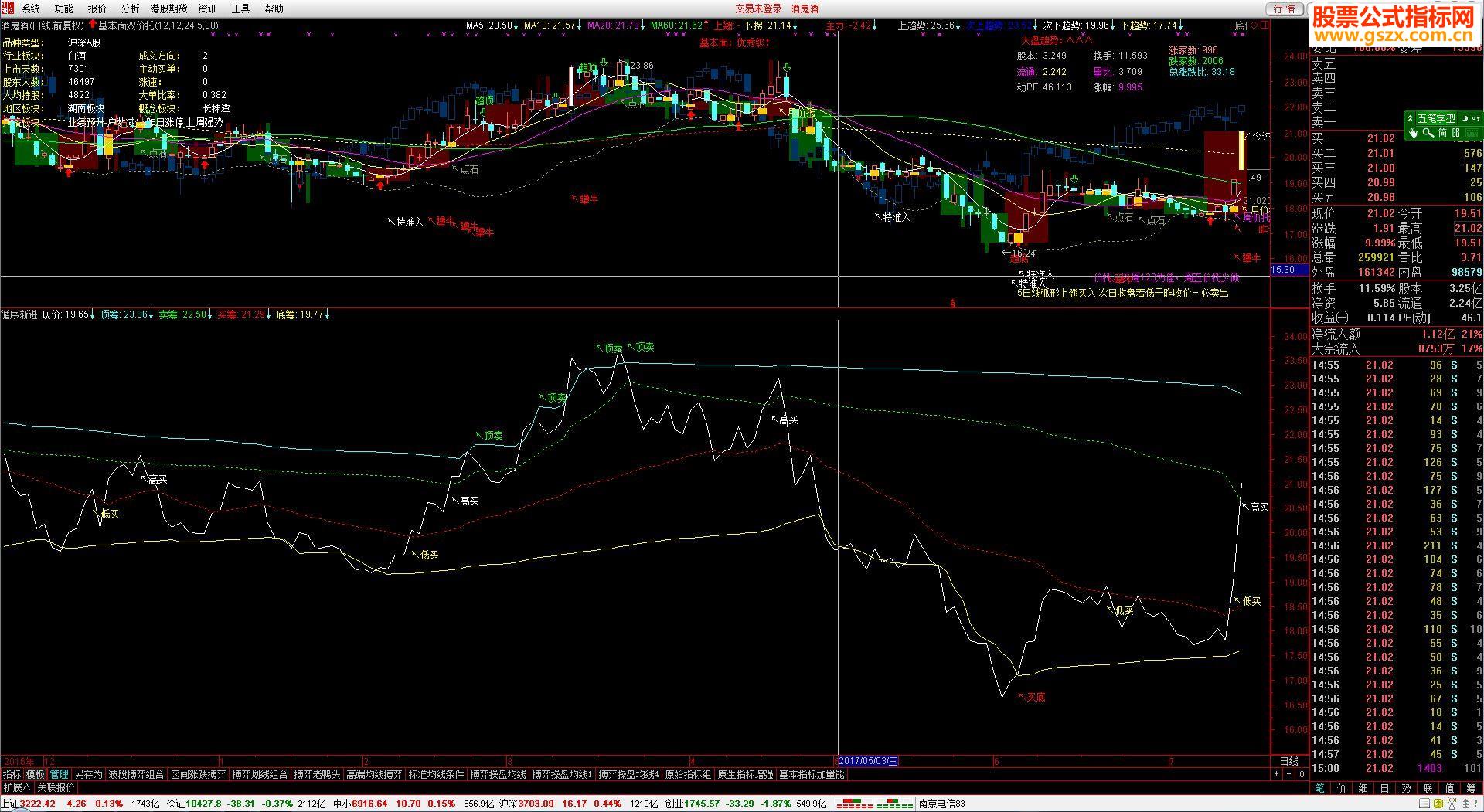Click the 五笔字型 input method label
Screen dimensions: 1484x812
pos(1436,118)
